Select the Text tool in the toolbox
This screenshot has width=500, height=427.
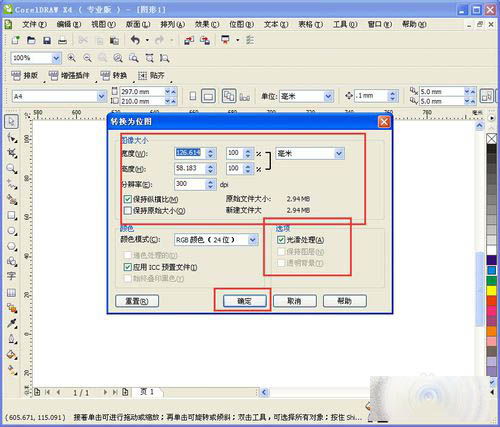[x=11, y=276]
